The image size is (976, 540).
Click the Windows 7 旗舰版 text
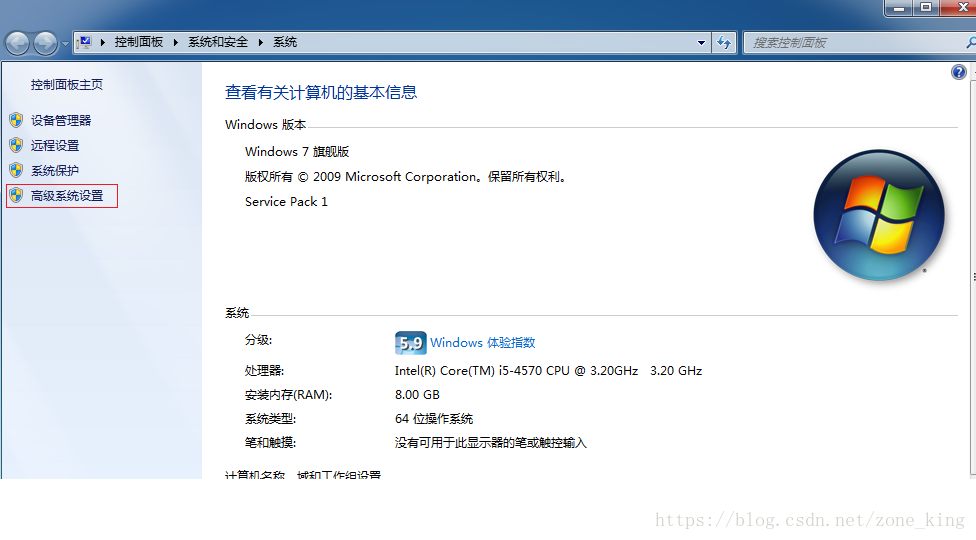pos(297,152)
